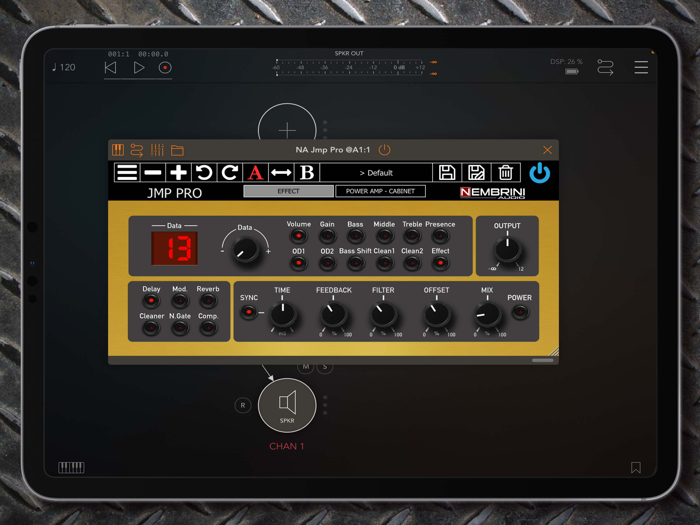Click the minus previous preset button

tap(153, 172)
